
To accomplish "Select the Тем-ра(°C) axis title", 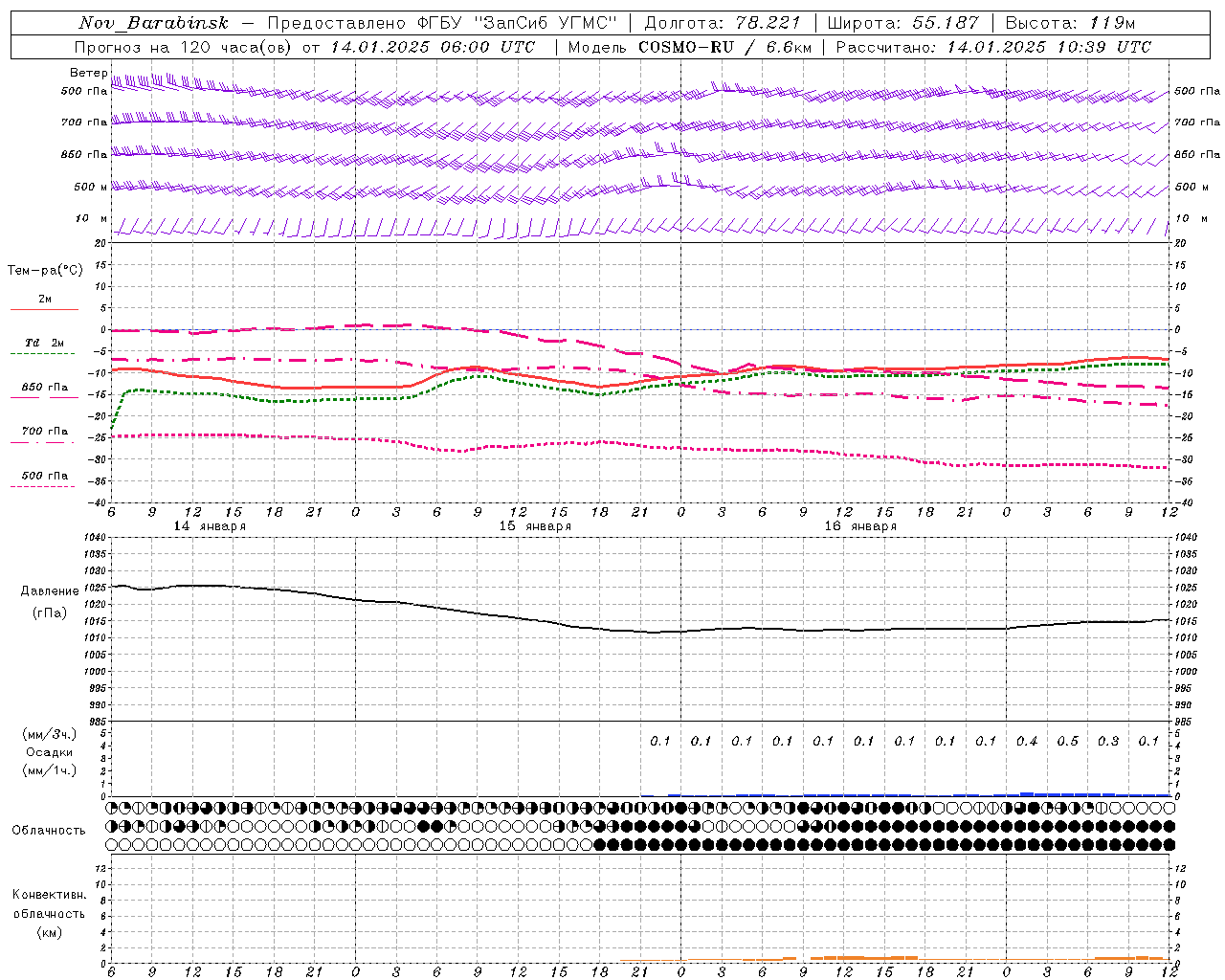I will (45, 271).
